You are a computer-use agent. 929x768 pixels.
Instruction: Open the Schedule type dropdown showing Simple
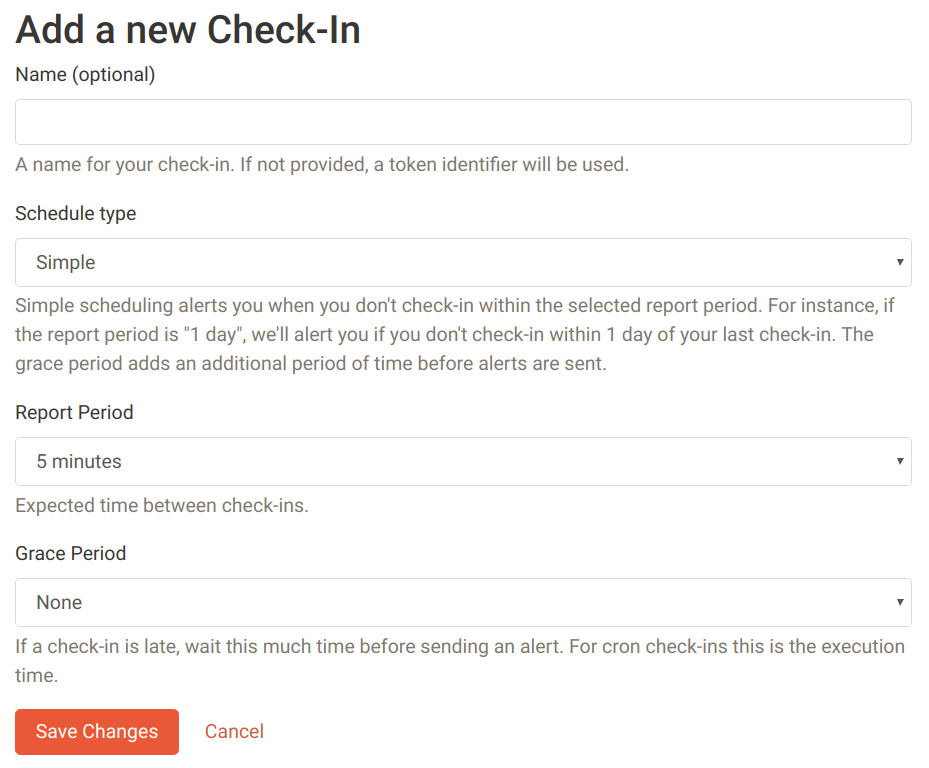(x=463, y=263)
